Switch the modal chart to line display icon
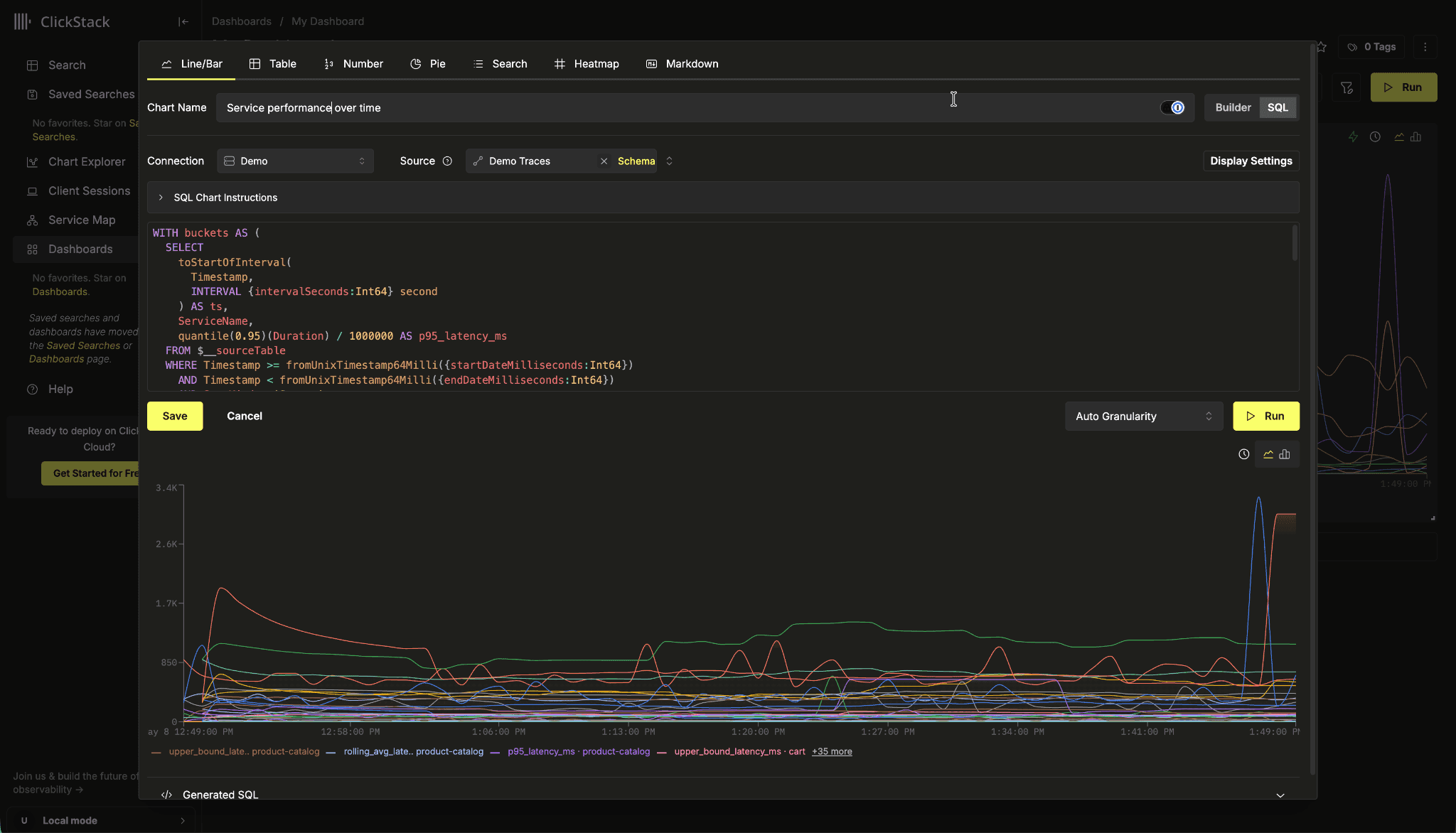This screenshot has height=833, width=1456. tap(1268, 454)
